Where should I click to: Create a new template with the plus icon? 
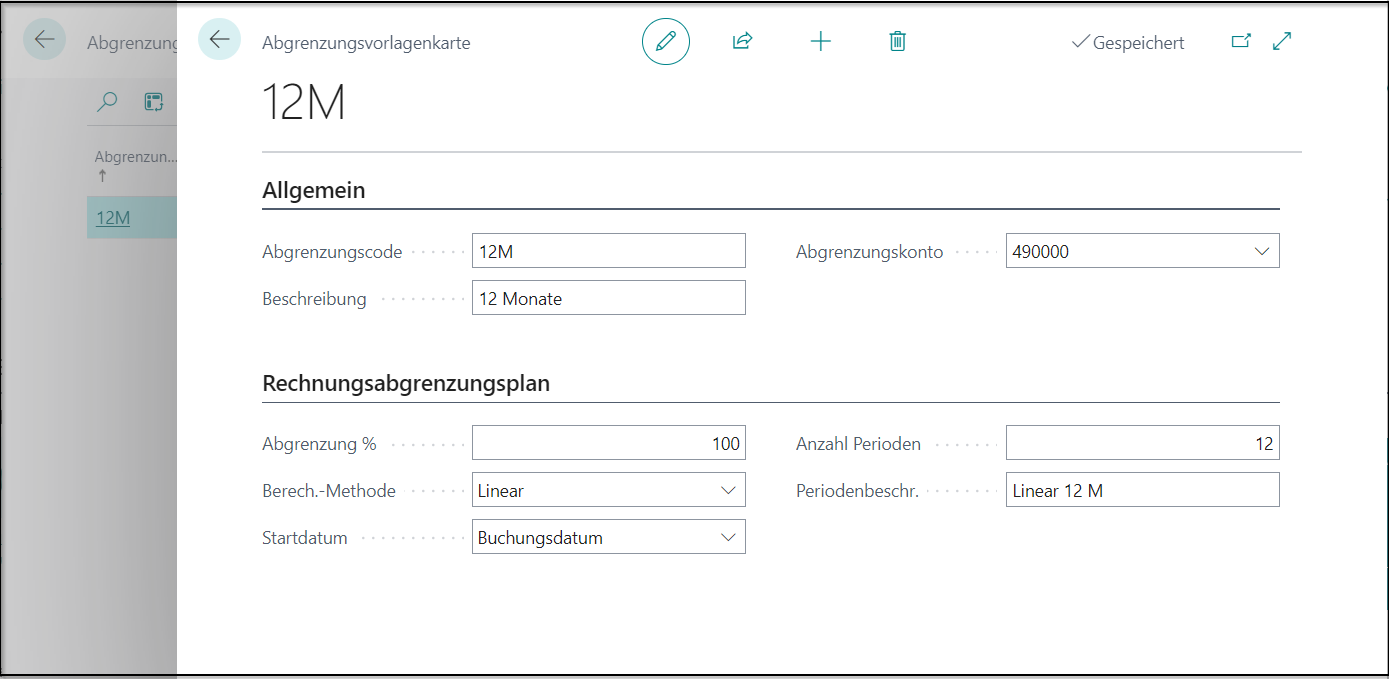click(x=820, y=41)
